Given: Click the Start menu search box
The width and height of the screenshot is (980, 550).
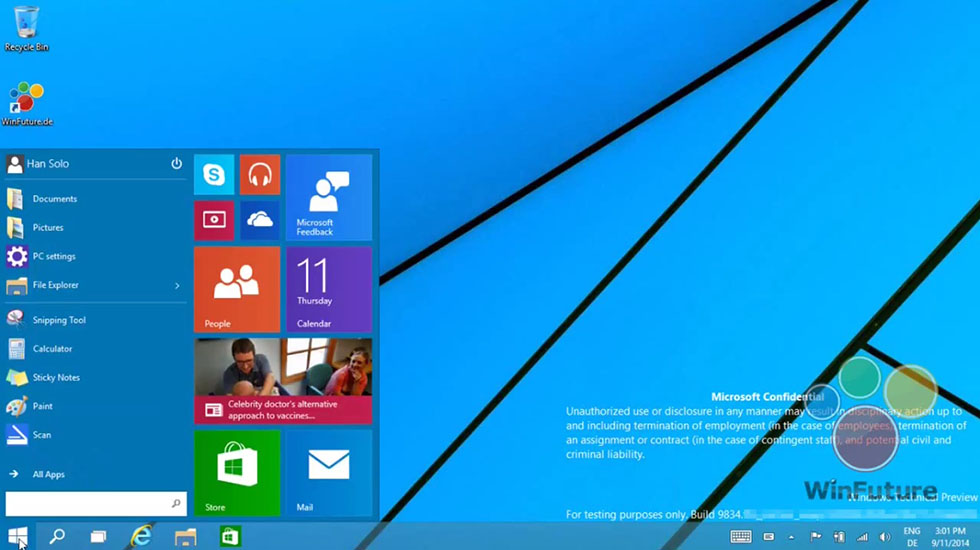Looking at the screenshot, I should coord(90,503).
